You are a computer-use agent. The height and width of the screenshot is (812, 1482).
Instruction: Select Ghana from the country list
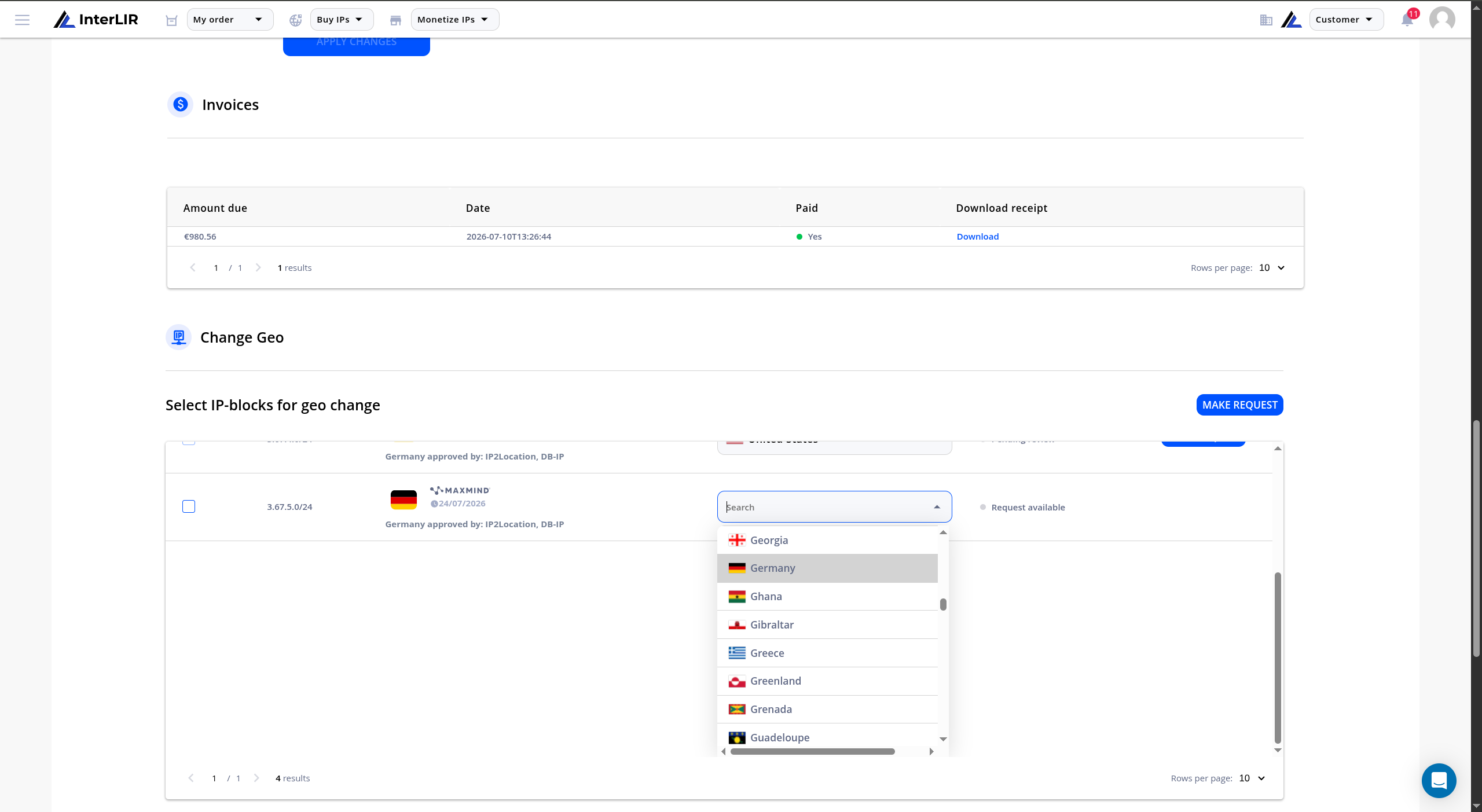(827, 596)
